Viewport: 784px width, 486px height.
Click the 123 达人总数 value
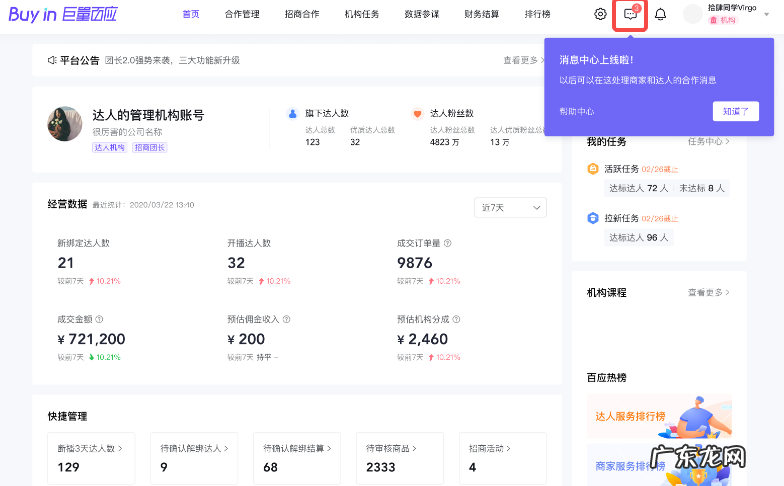[x=312, y=142]
